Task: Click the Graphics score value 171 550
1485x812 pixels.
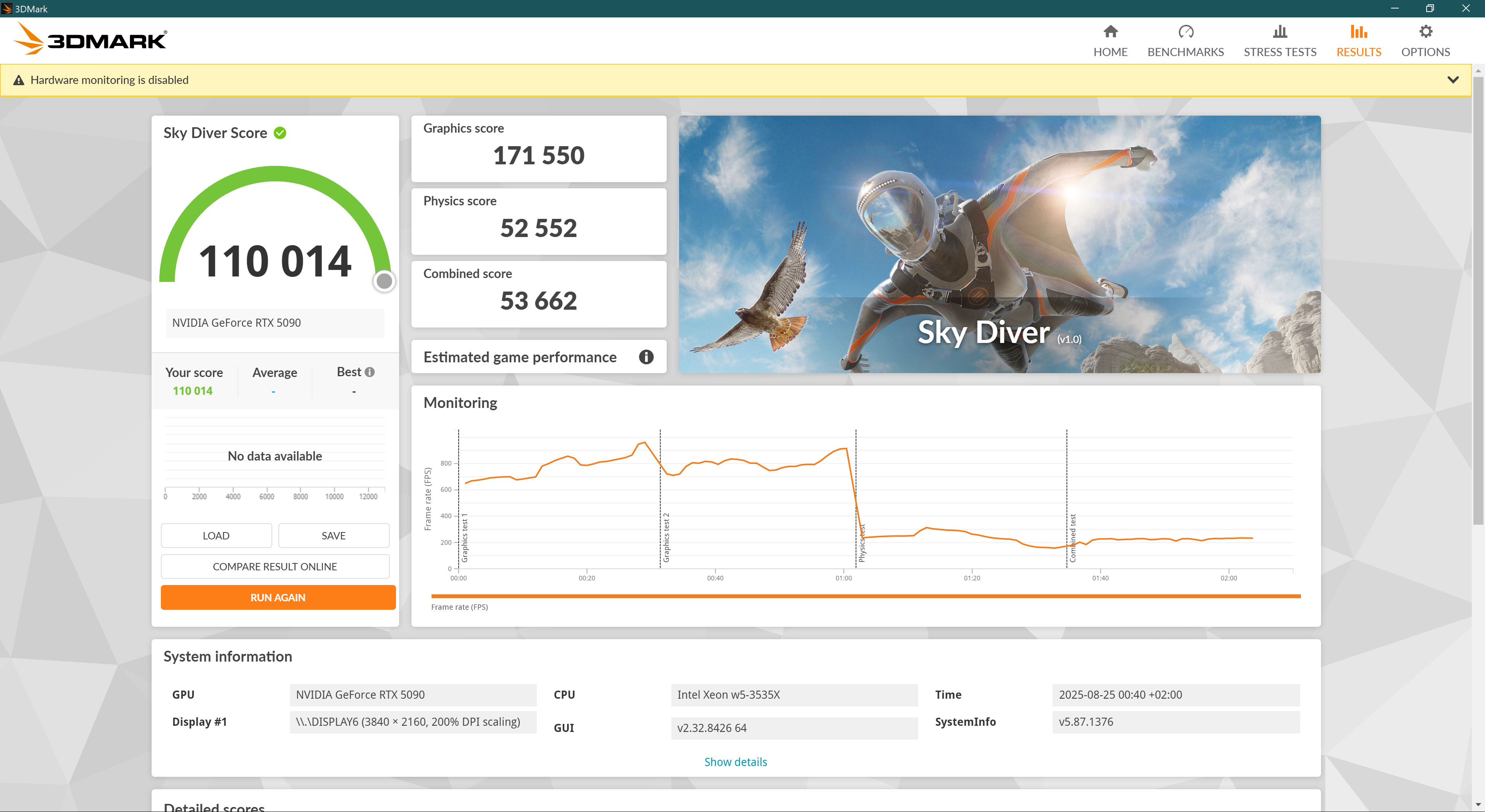Action: point(538,155)
